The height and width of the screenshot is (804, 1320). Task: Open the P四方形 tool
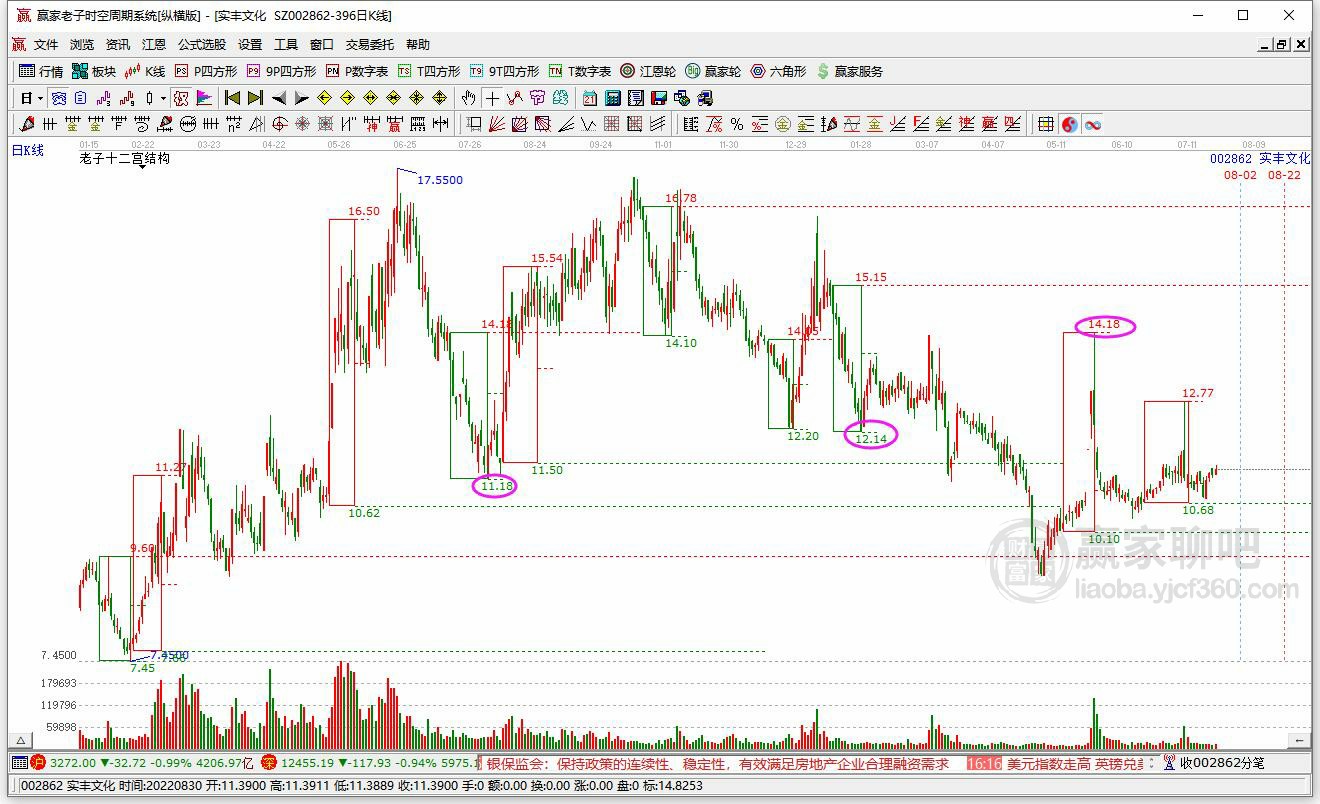tap(206, 71)
